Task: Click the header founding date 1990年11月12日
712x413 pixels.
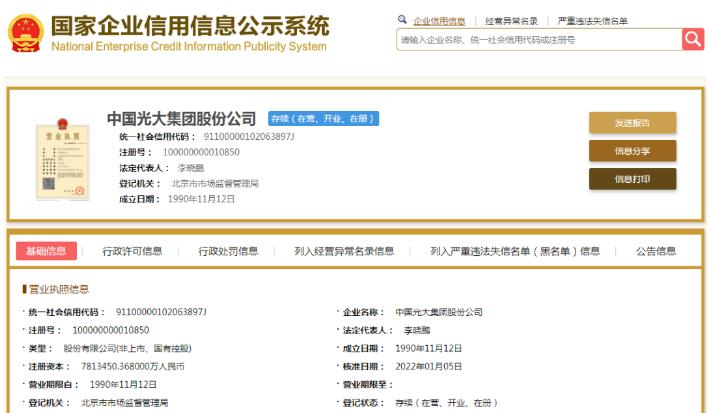Action: coord(201,199)
